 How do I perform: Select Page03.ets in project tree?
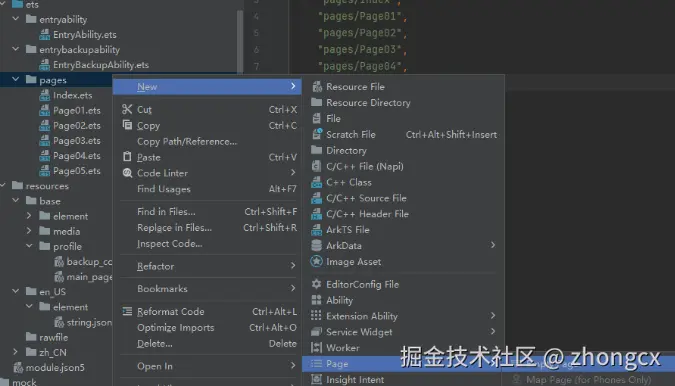(77, 140)
